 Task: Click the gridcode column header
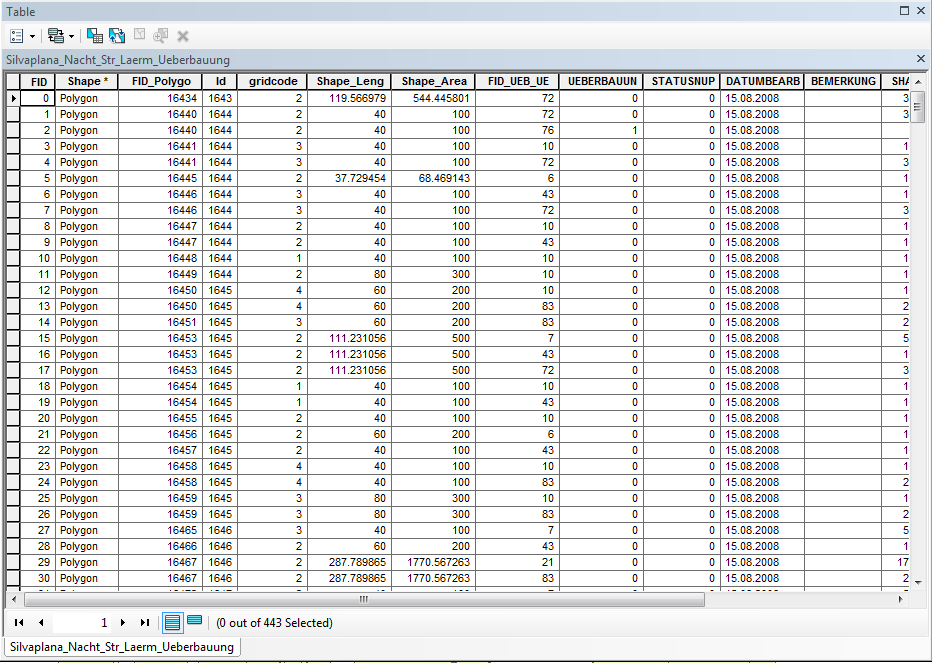(270, 81)
